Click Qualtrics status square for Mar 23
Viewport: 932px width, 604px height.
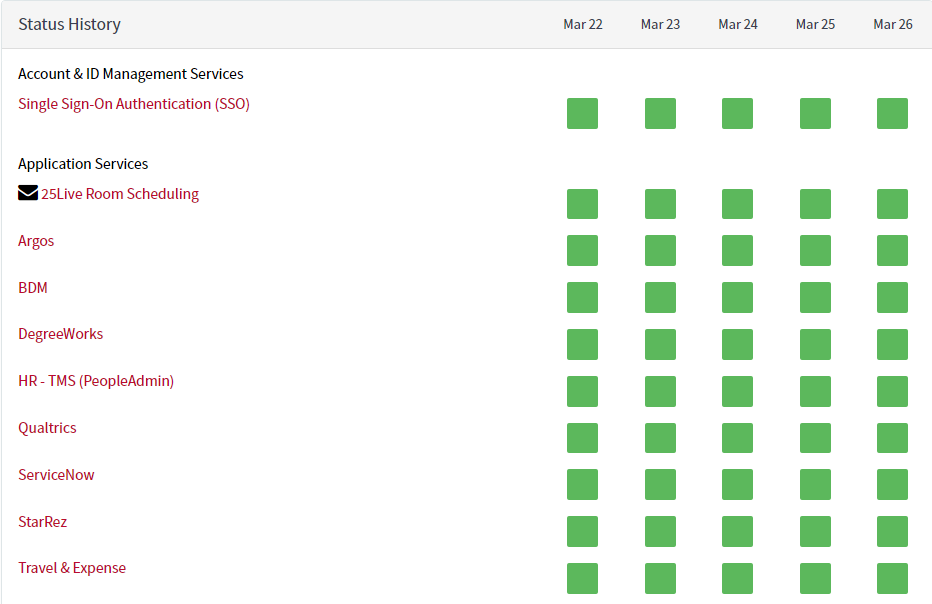click(660, 438)
